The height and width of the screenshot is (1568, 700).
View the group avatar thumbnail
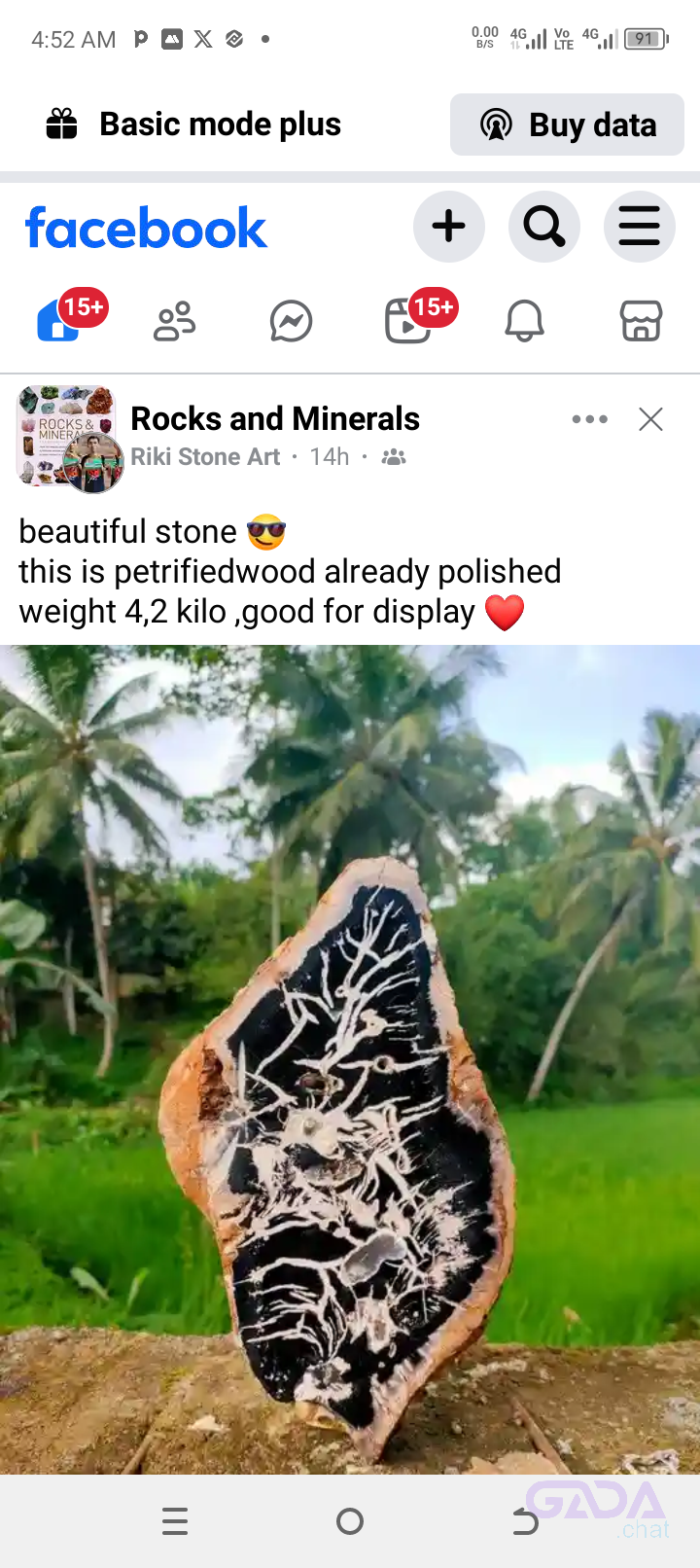pyautogui.click(x=66, y=436)
